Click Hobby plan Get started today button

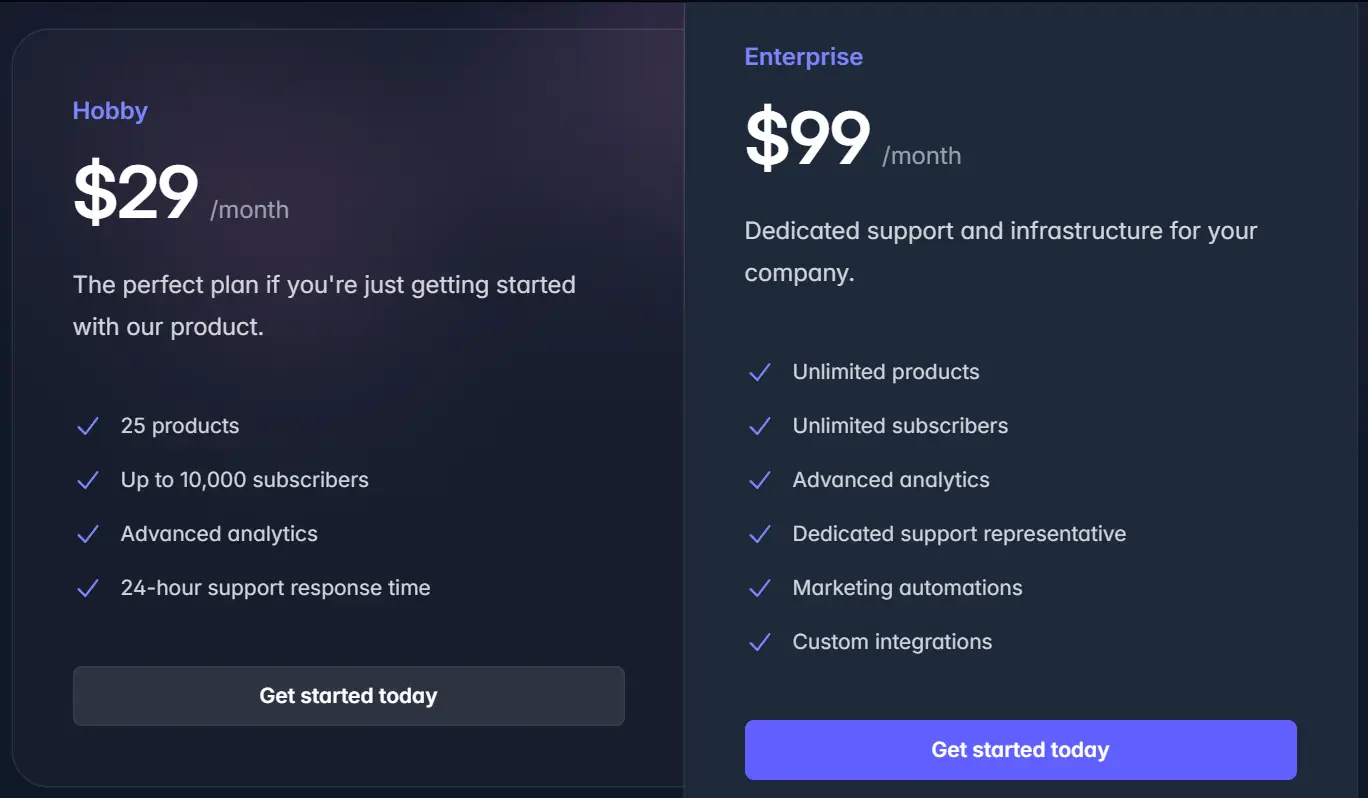coord(348,696)
